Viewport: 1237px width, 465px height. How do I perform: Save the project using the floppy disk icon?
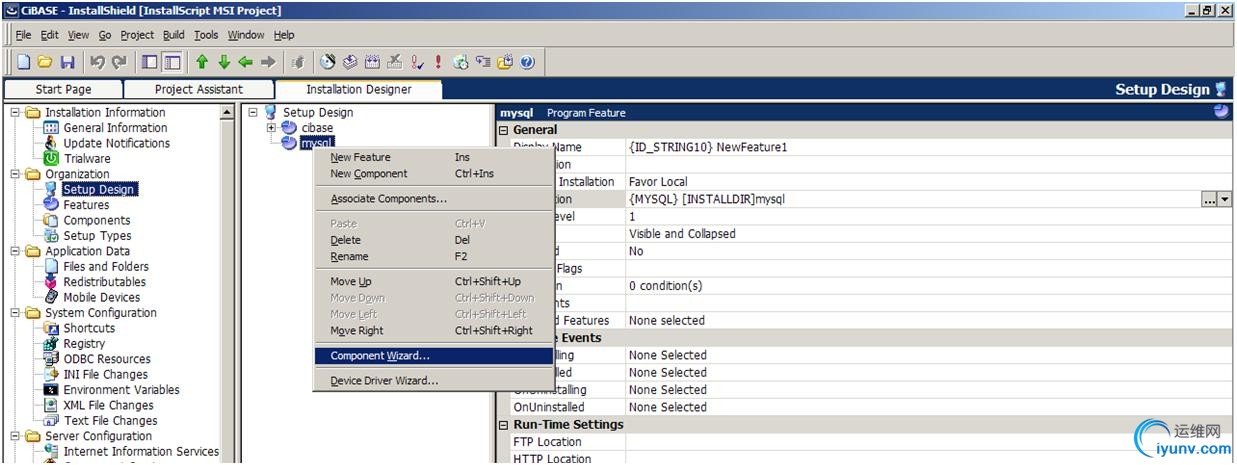(67, 62)
